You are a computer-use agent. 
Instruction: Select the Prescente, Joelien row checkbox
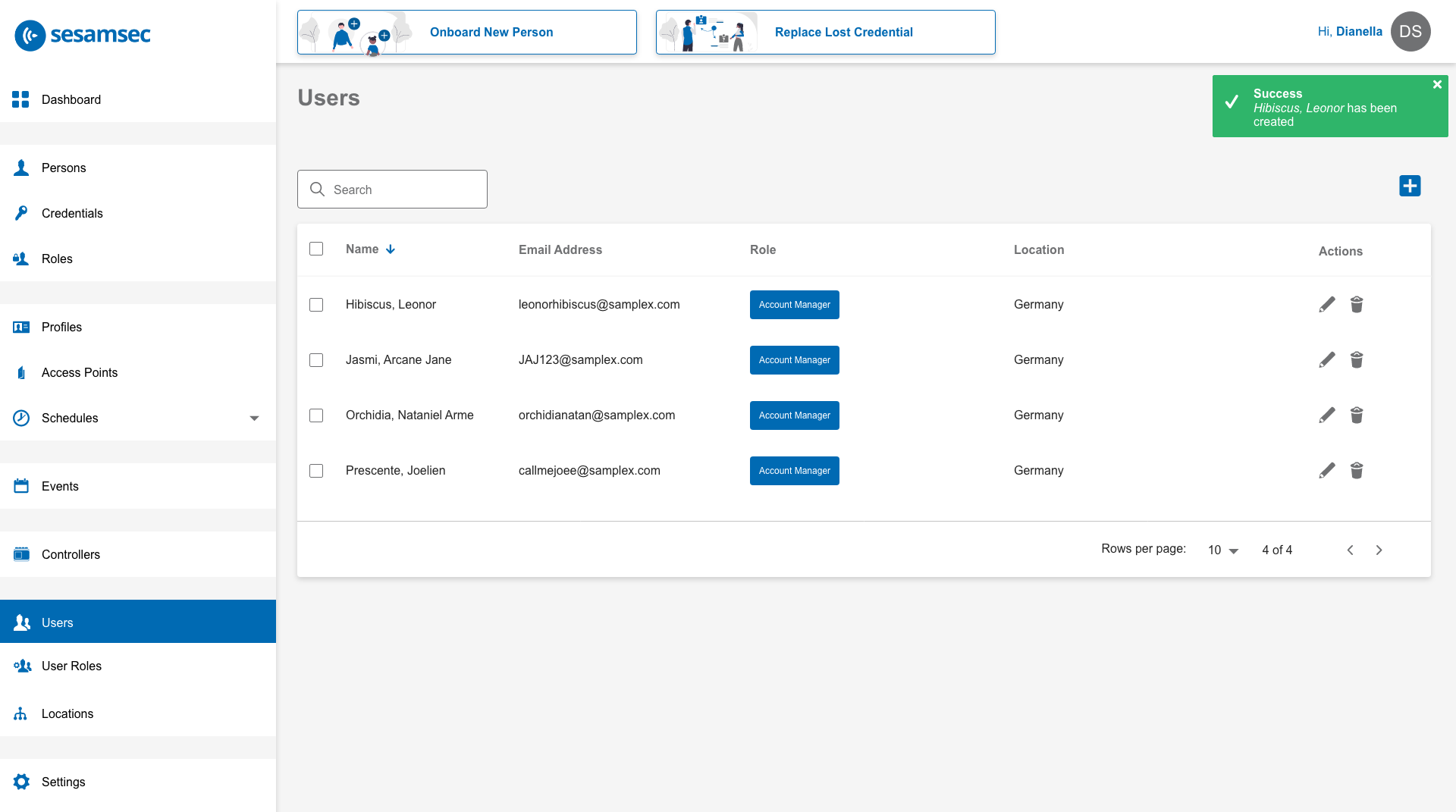point(316,471)
